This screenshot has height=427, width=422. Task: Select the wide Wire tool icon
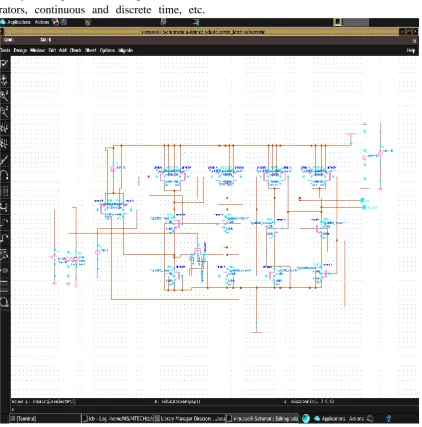tap(4, 238)
